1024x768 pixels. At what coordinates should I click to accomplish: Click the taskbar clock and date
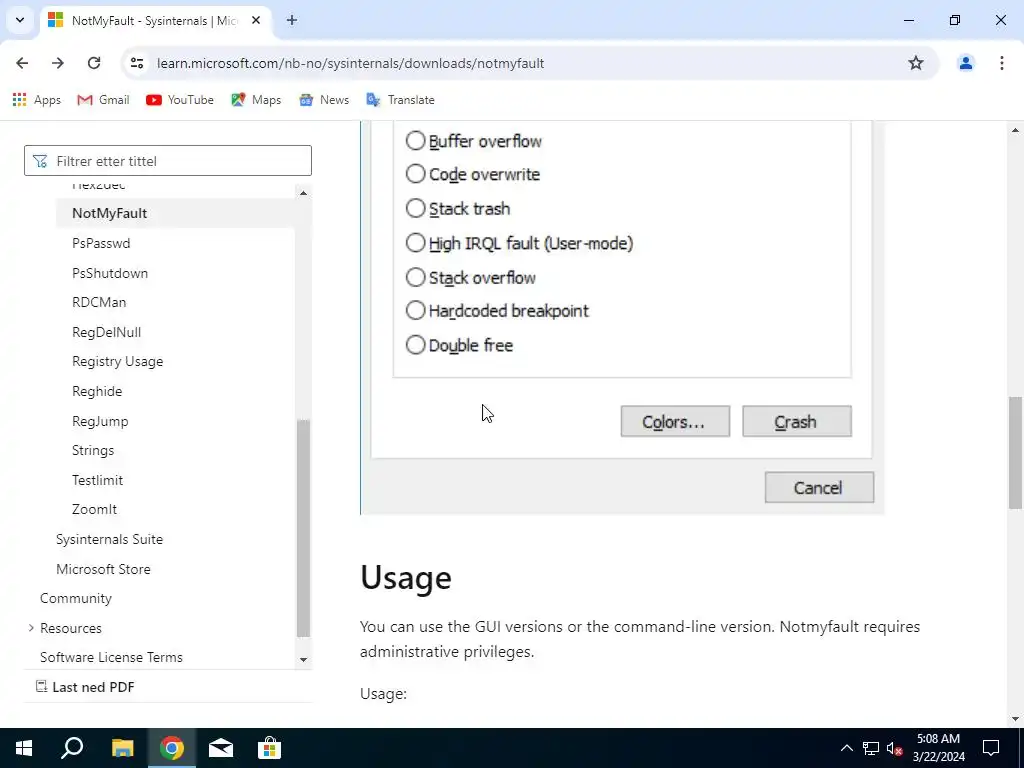938,748
